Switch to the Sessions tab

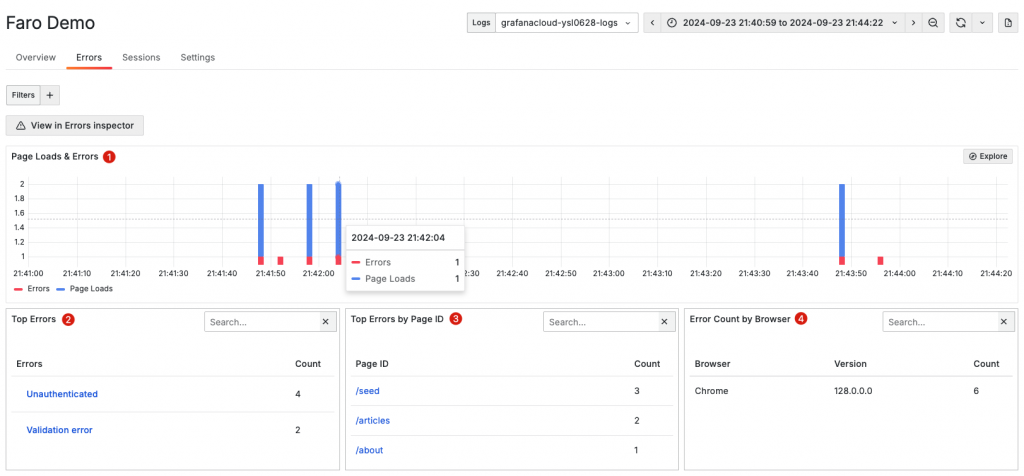[141, 57]
